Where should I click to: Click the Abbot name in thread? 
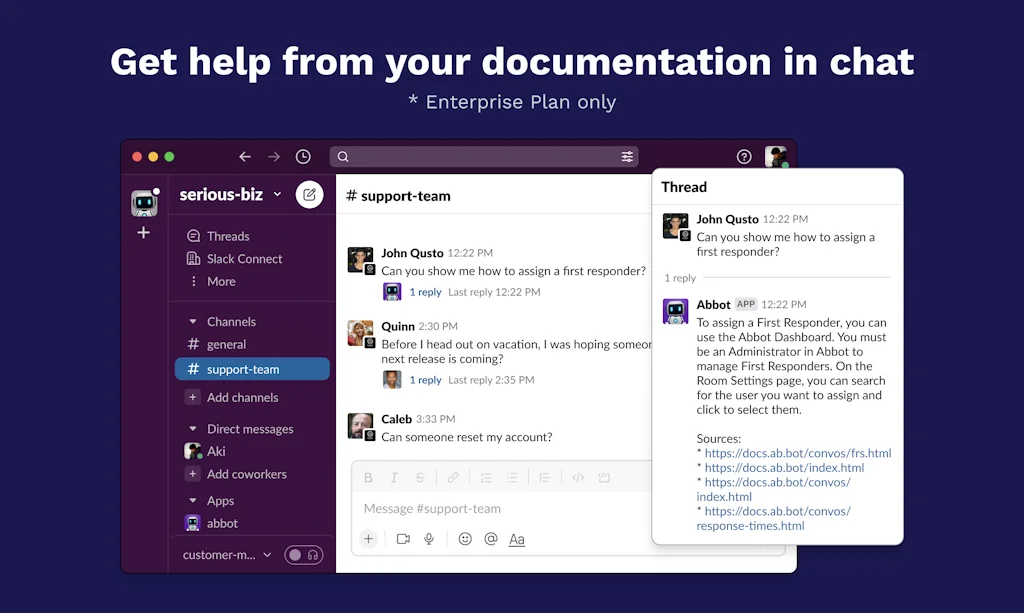[x=713, y=305]
